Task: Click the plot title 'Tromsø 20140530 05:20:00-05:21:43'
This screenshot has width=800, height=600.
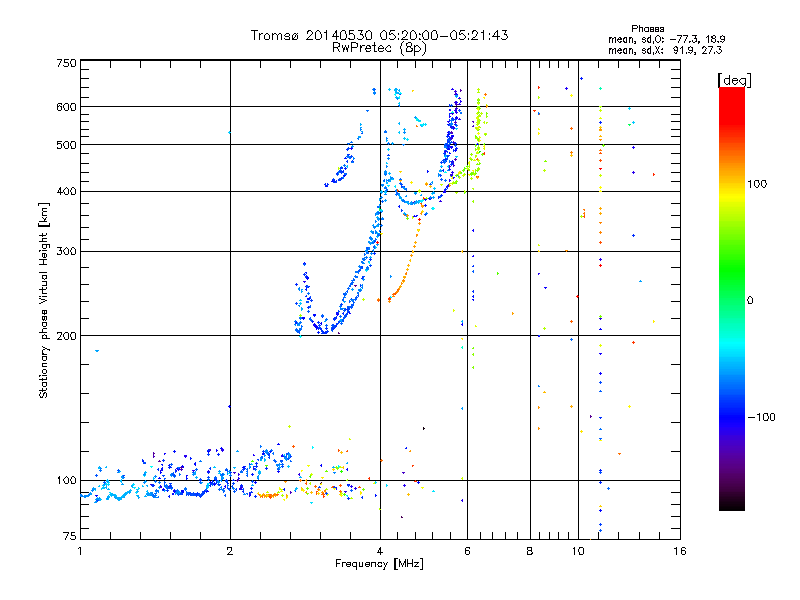Action: pyautogui.click(x=379, y=35)
